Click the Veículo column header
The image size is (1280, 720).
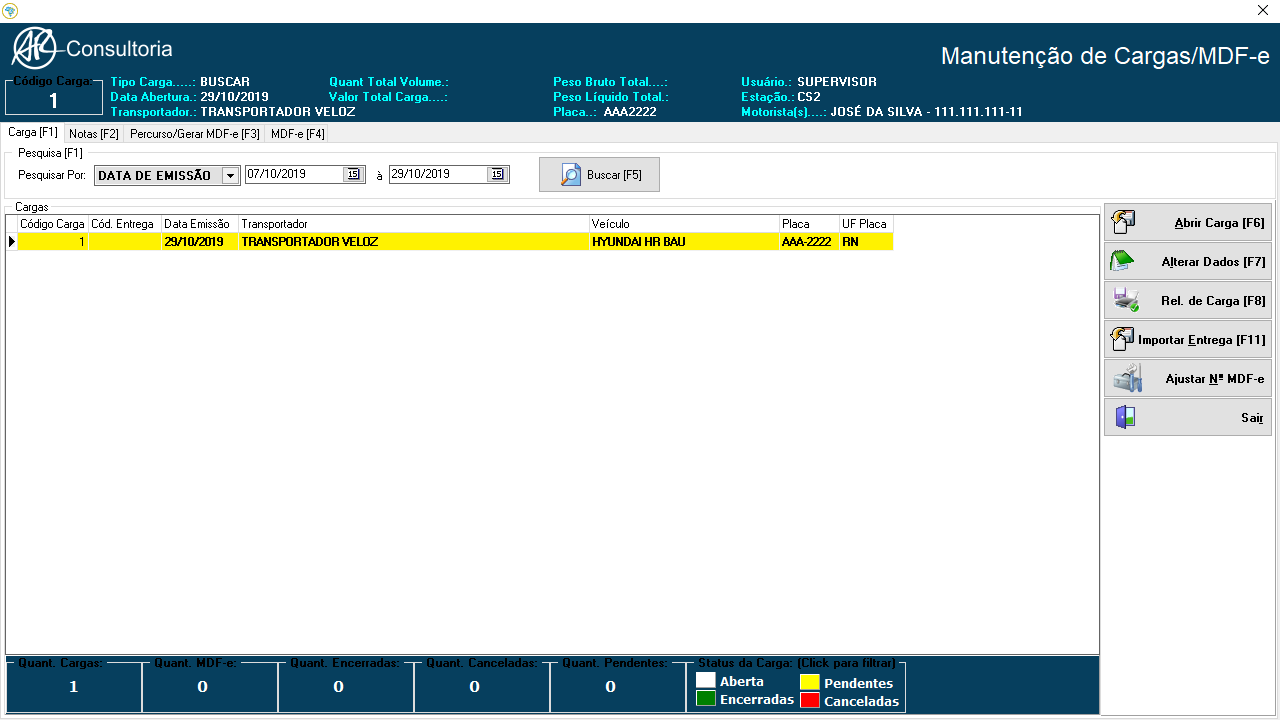(x=684, y=224)
